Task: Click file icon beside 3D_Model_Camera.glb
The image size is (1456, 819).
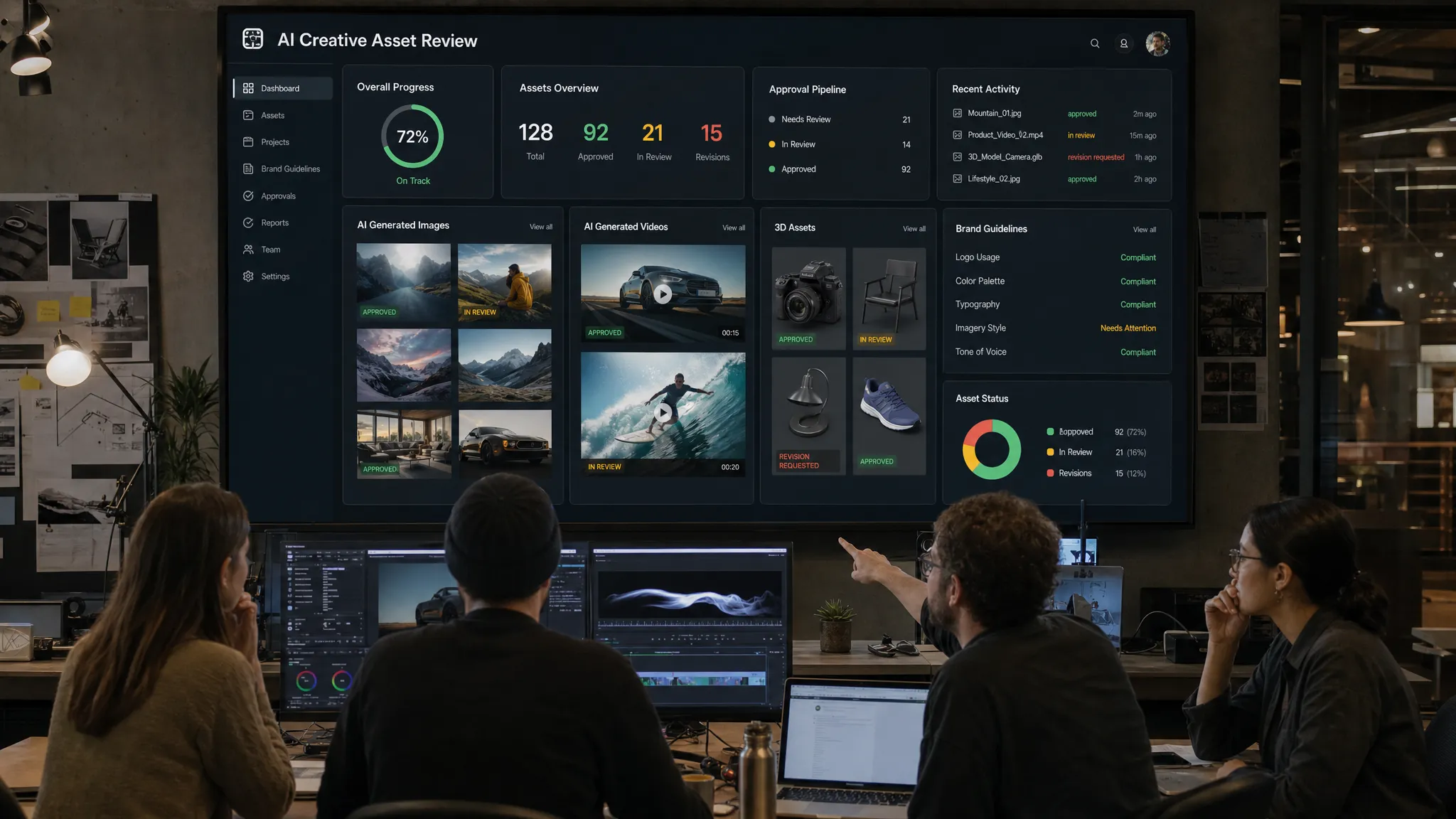Action: (x=958, y=157)
